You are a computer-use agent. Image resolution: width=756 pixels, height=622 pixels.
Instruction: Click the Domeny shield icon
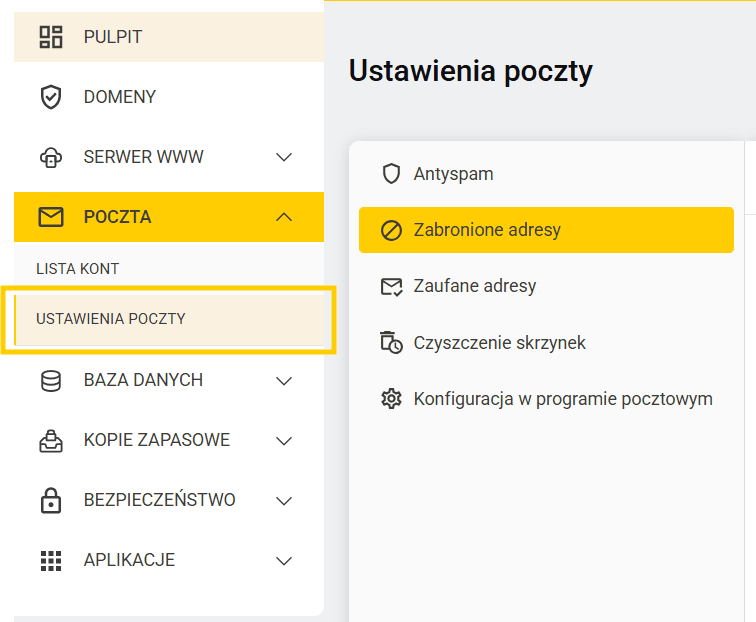[x=51, y=97]
